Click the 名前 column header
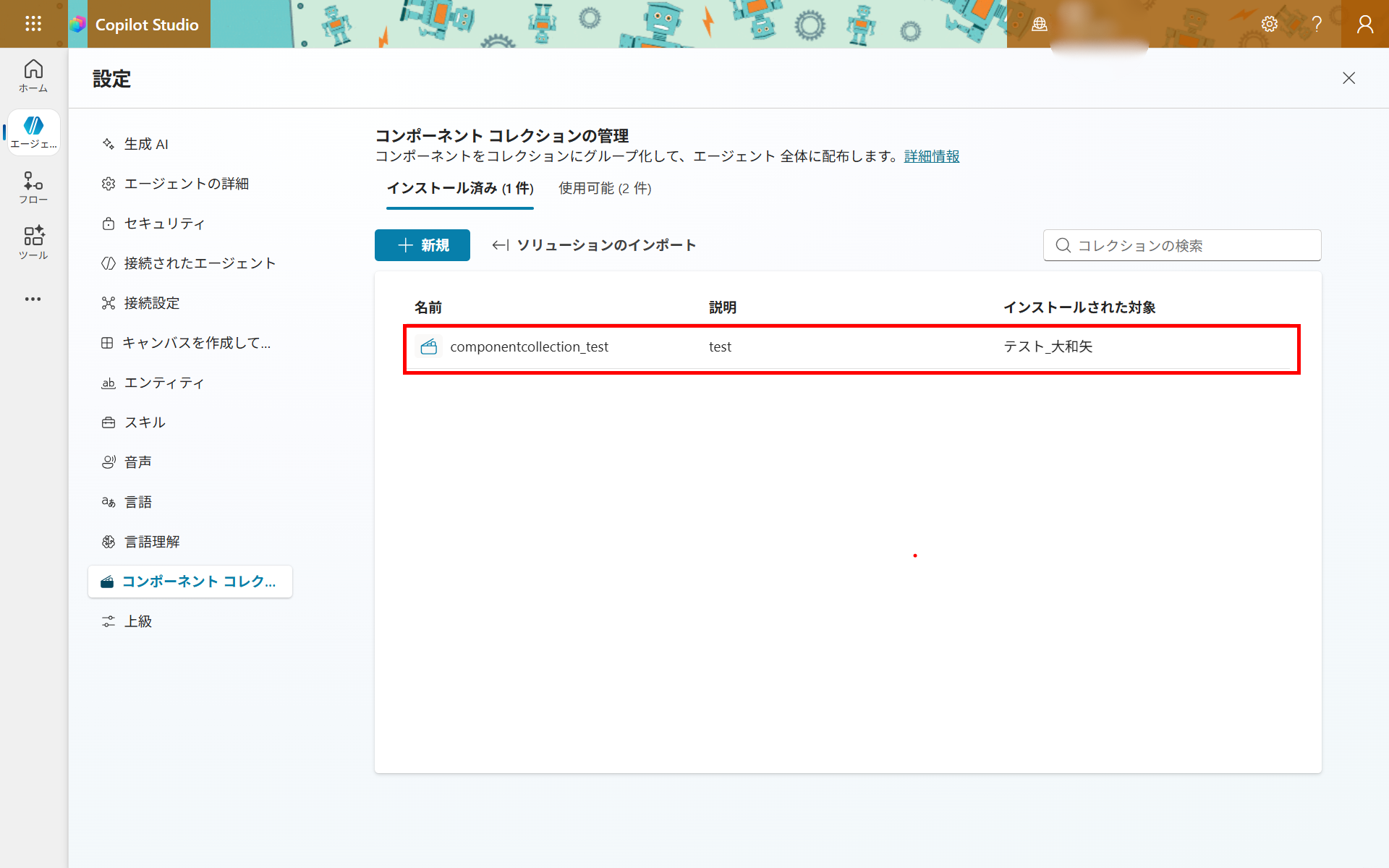 (x=428, y=307)
